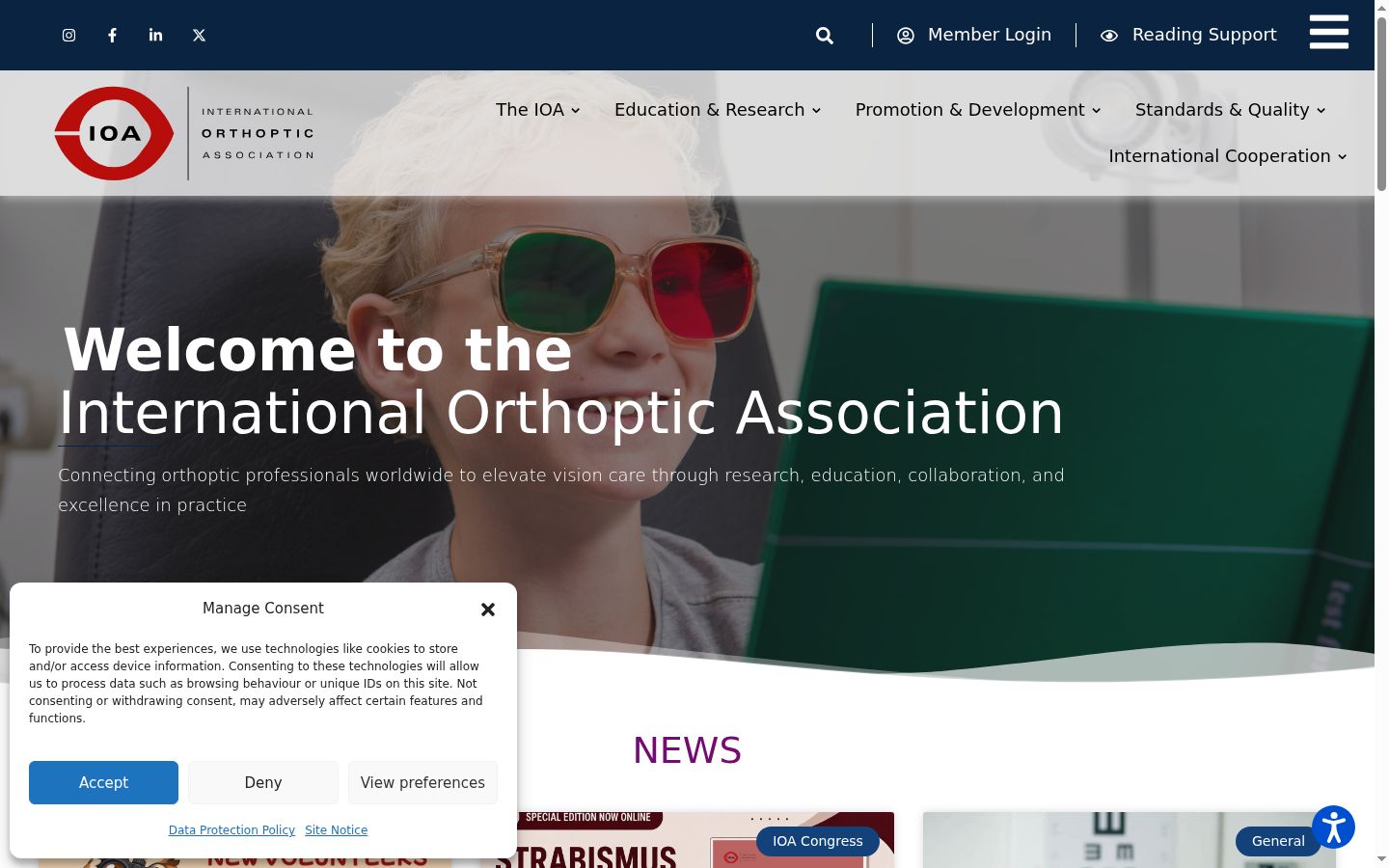
Task: Open Promotion & Development dropdown
Action: point(978,110)
